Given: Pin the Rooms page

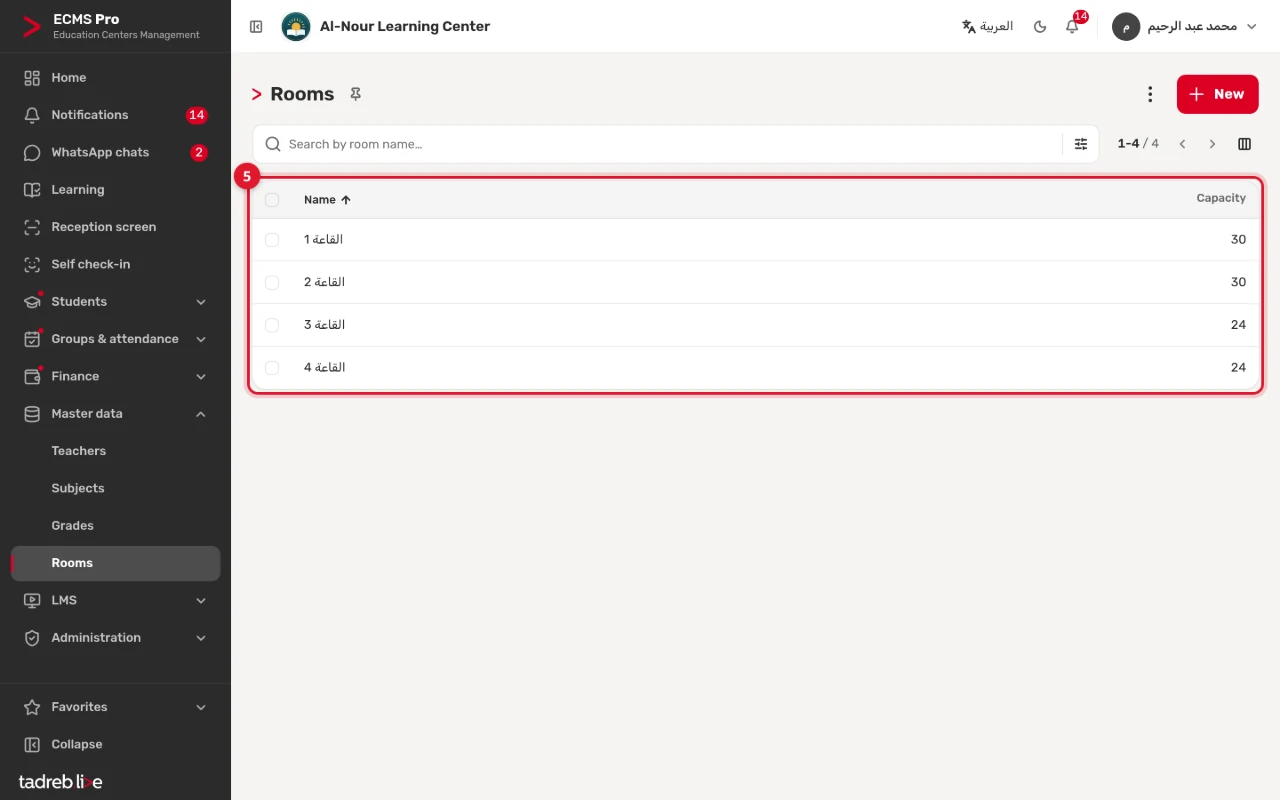Looking at the screenshot, I should [355, 94].
